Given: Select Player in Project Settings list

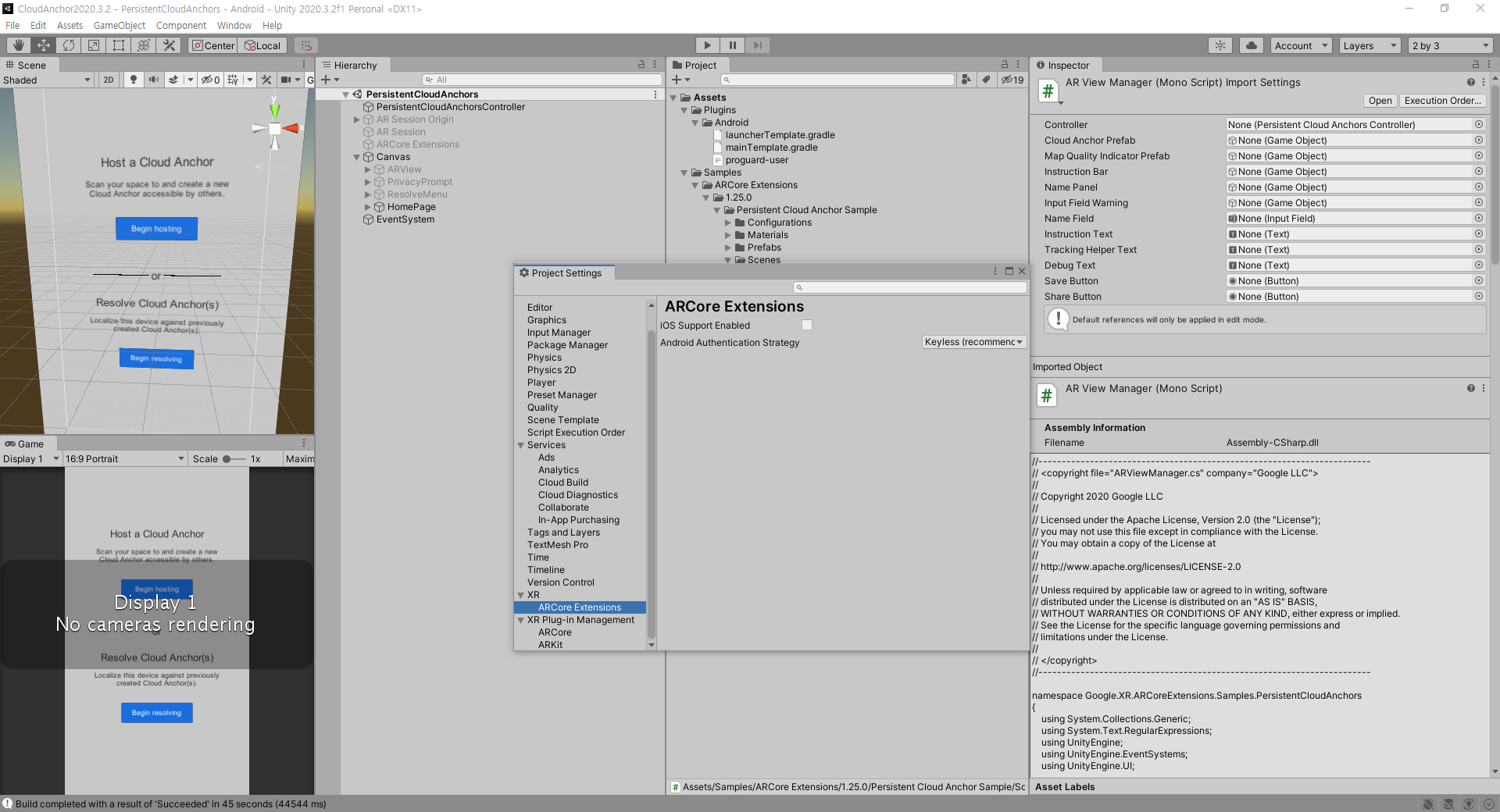Looking at the screenshot, I should [541, 383].
